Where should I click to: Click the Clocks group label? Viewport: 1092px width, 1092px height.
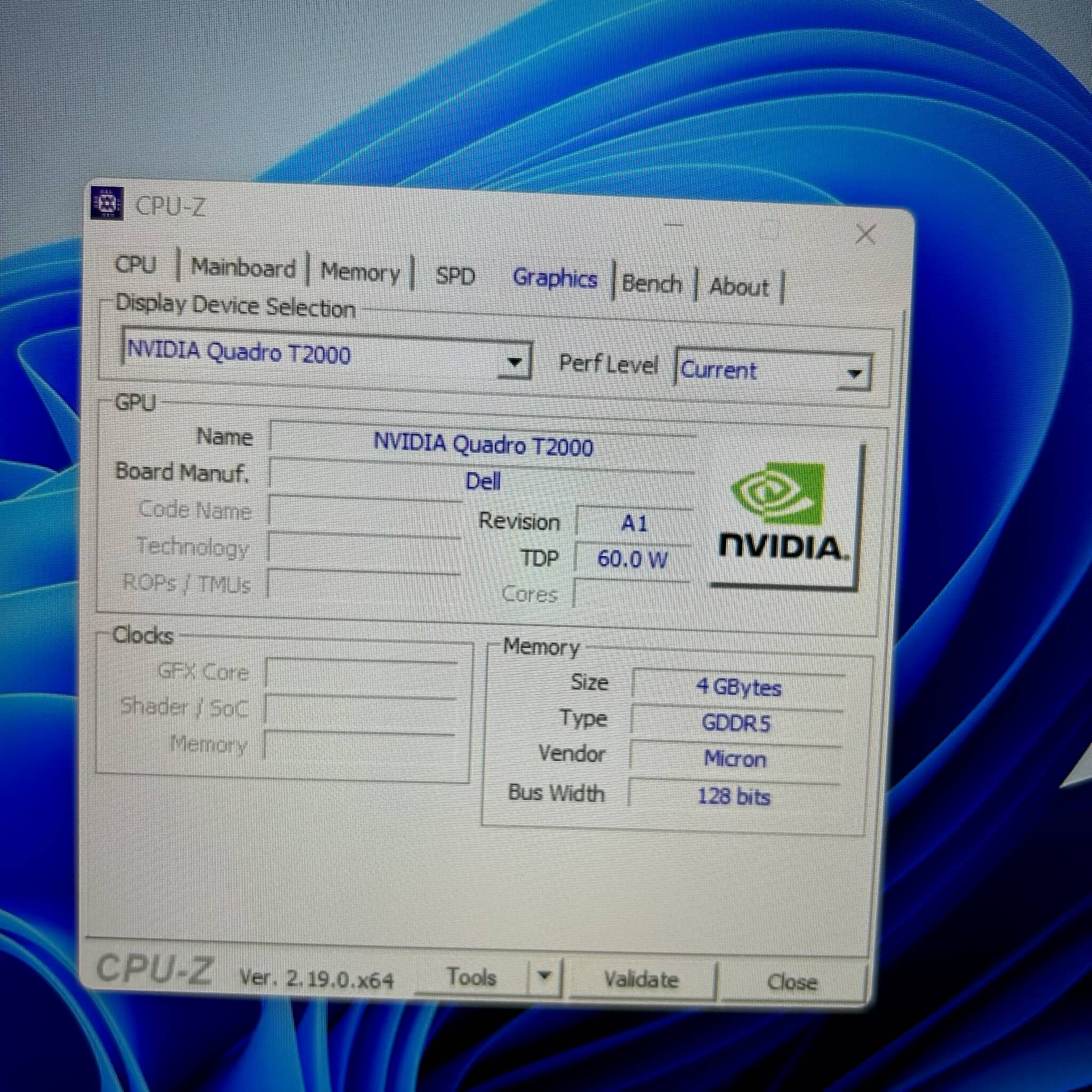(x=143, y=635)
